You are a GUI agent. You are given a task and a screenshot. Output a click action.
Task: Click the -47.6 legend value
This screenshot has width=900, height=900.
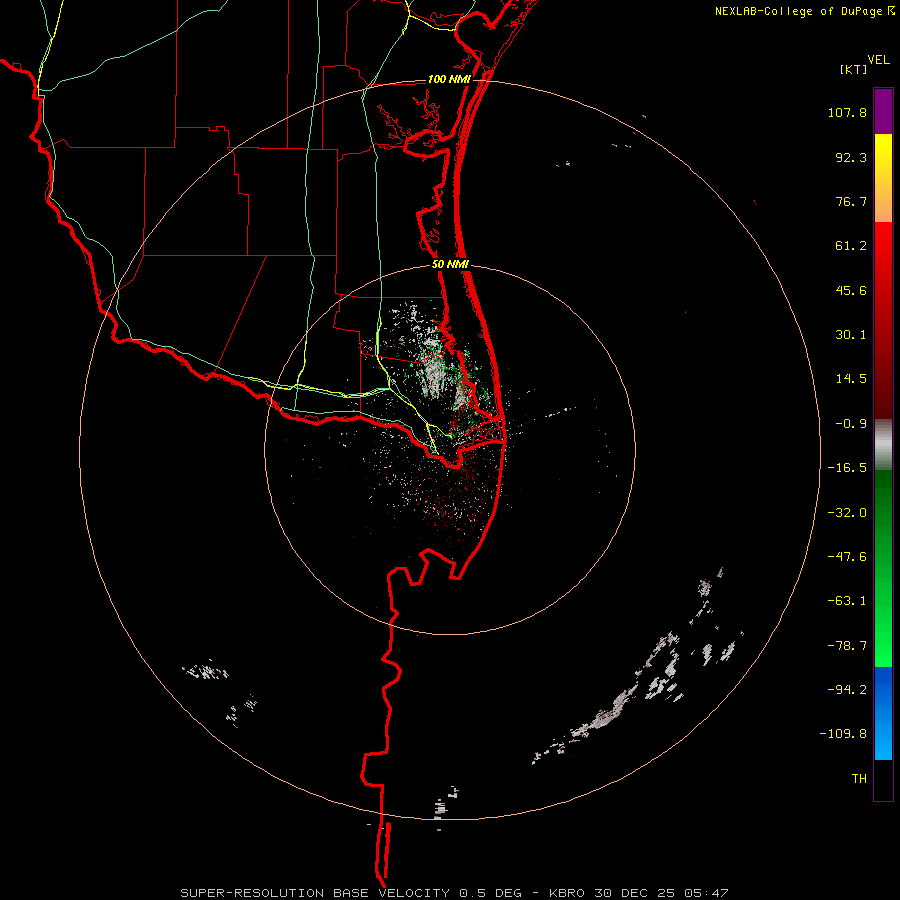pos(847,557)
